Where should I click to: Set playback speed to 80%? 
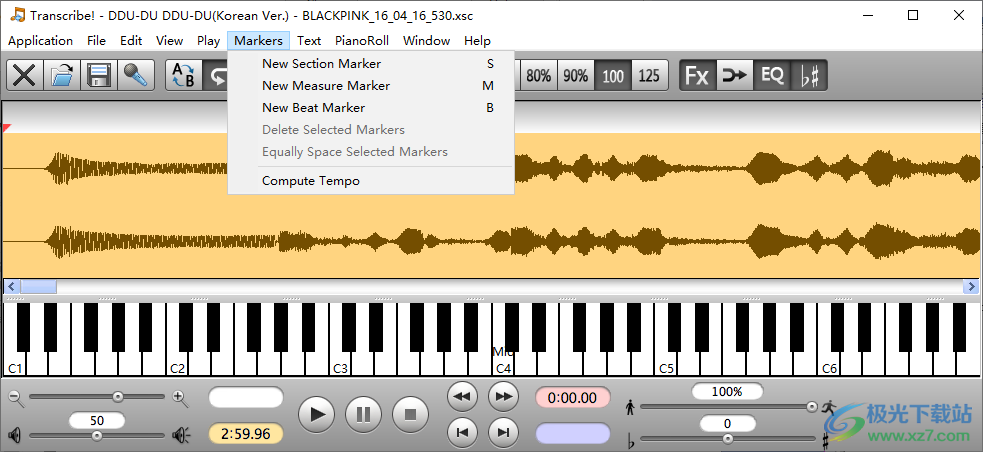(539, 76)
